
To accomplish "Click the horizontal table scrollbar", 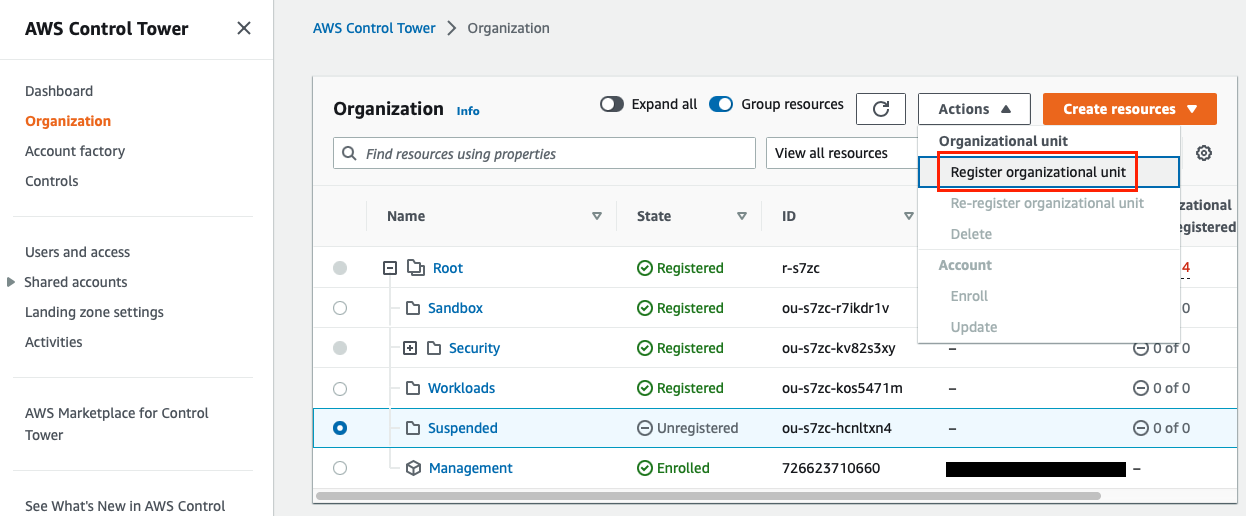I will click(708, 495).
